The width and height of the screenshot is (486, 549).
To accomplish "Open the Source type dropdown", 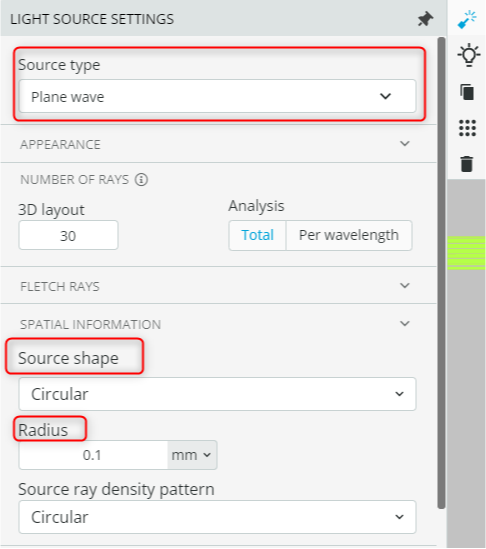I will [217, 96].
